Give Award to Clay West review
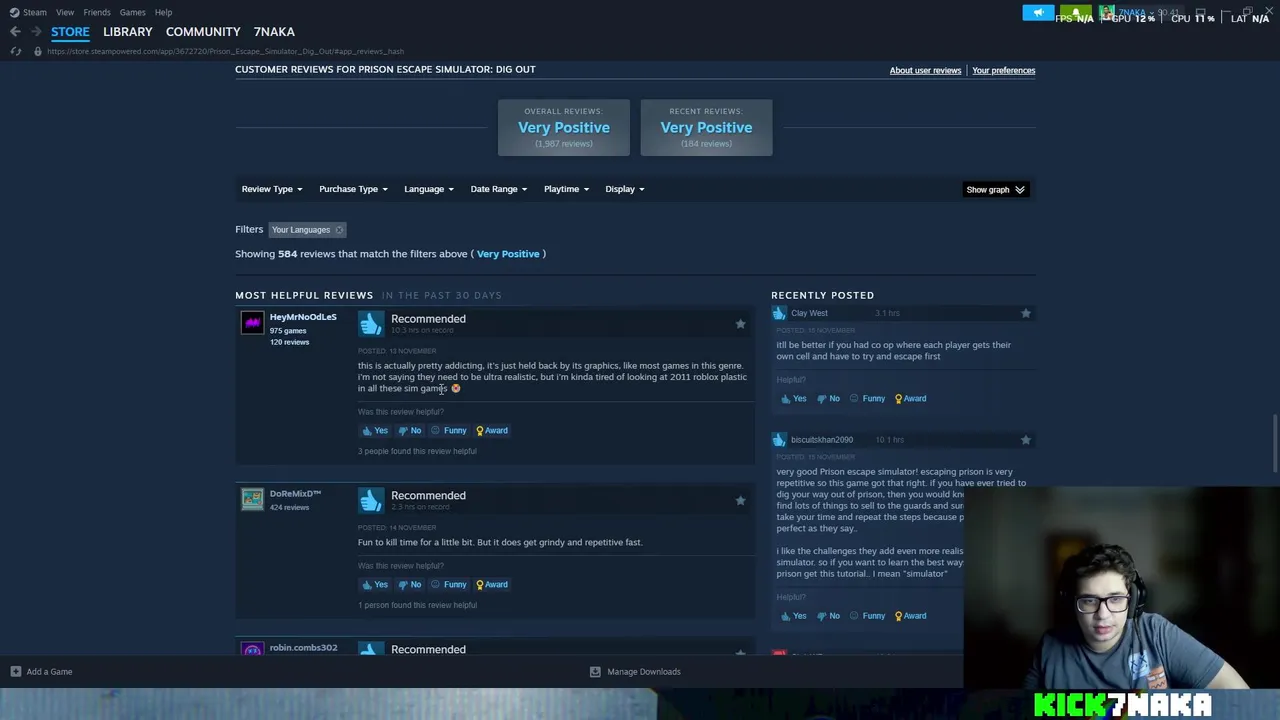The width and height of the screenshot is (1280, 720). click(x=910, y=398)
